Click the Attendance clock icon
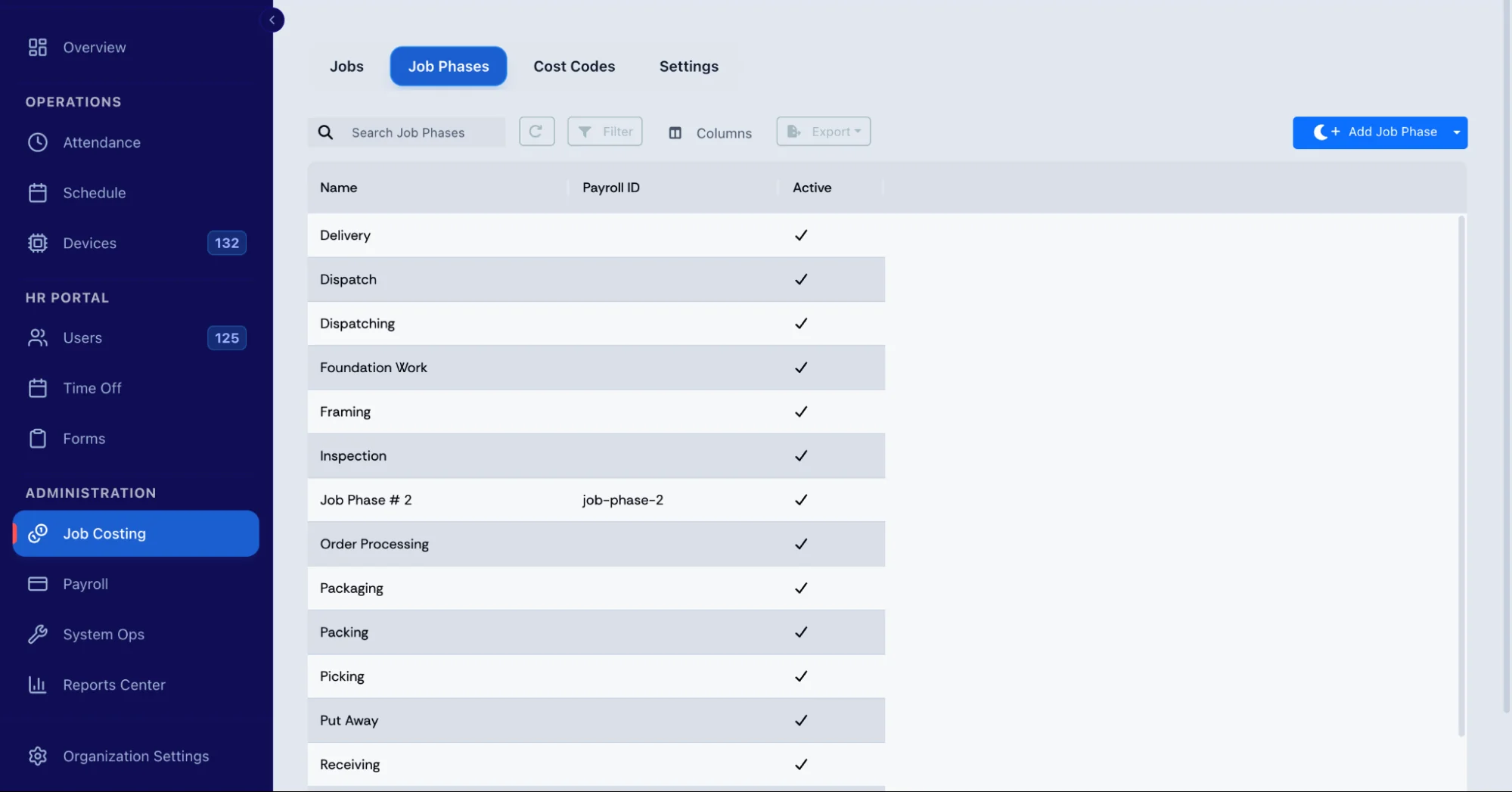Viewport: 1512px width, 792px height. 38,142
